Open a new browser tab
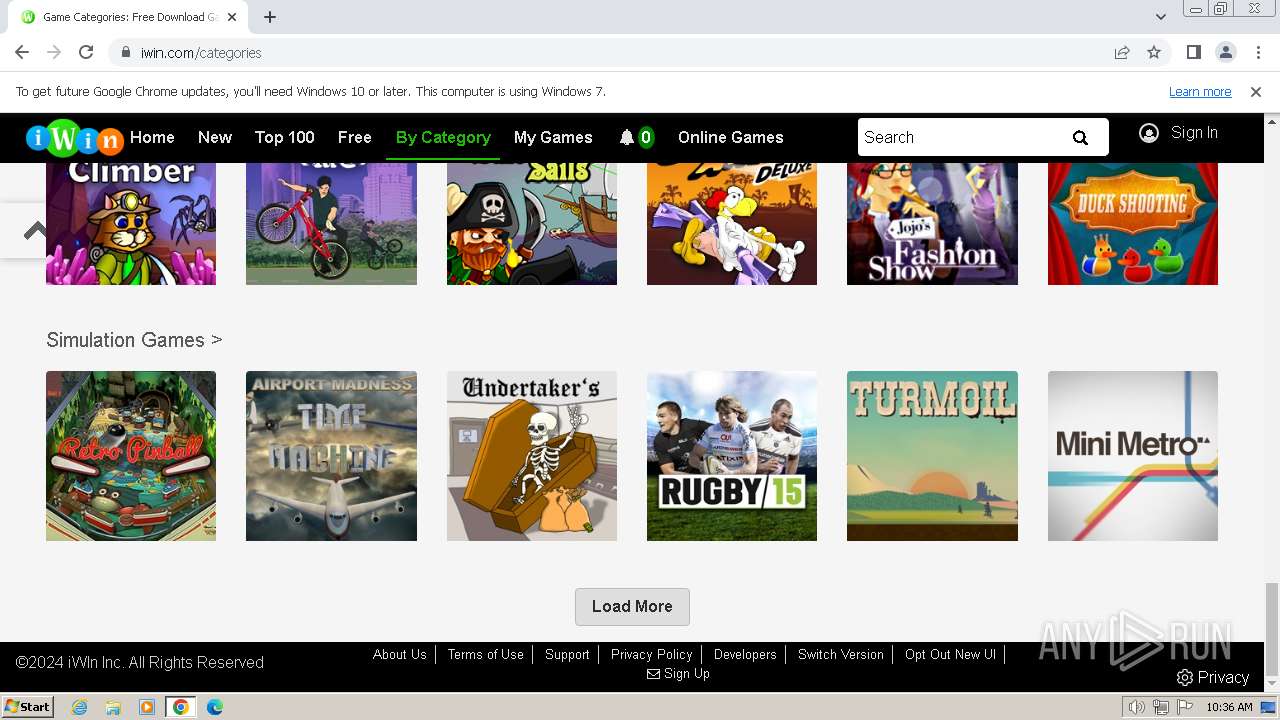Image resolution: width=1280 pixels, height=720 pixels. tap(270, 17)
